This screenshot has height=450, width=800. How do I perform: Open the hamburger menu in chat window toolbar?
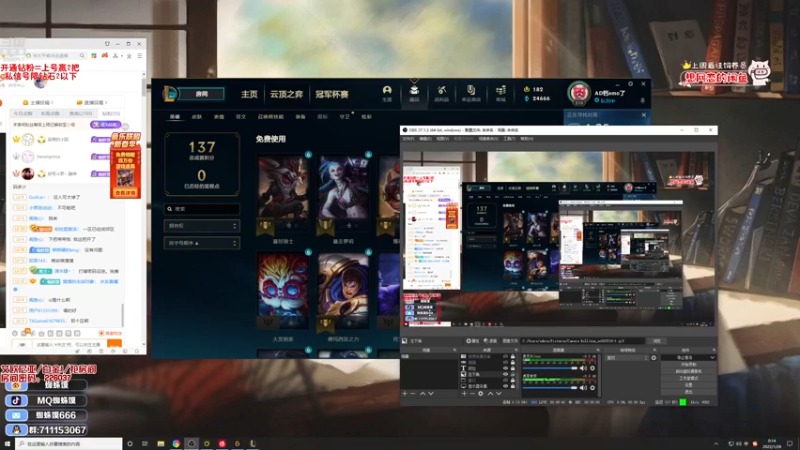tap(139, 55)
